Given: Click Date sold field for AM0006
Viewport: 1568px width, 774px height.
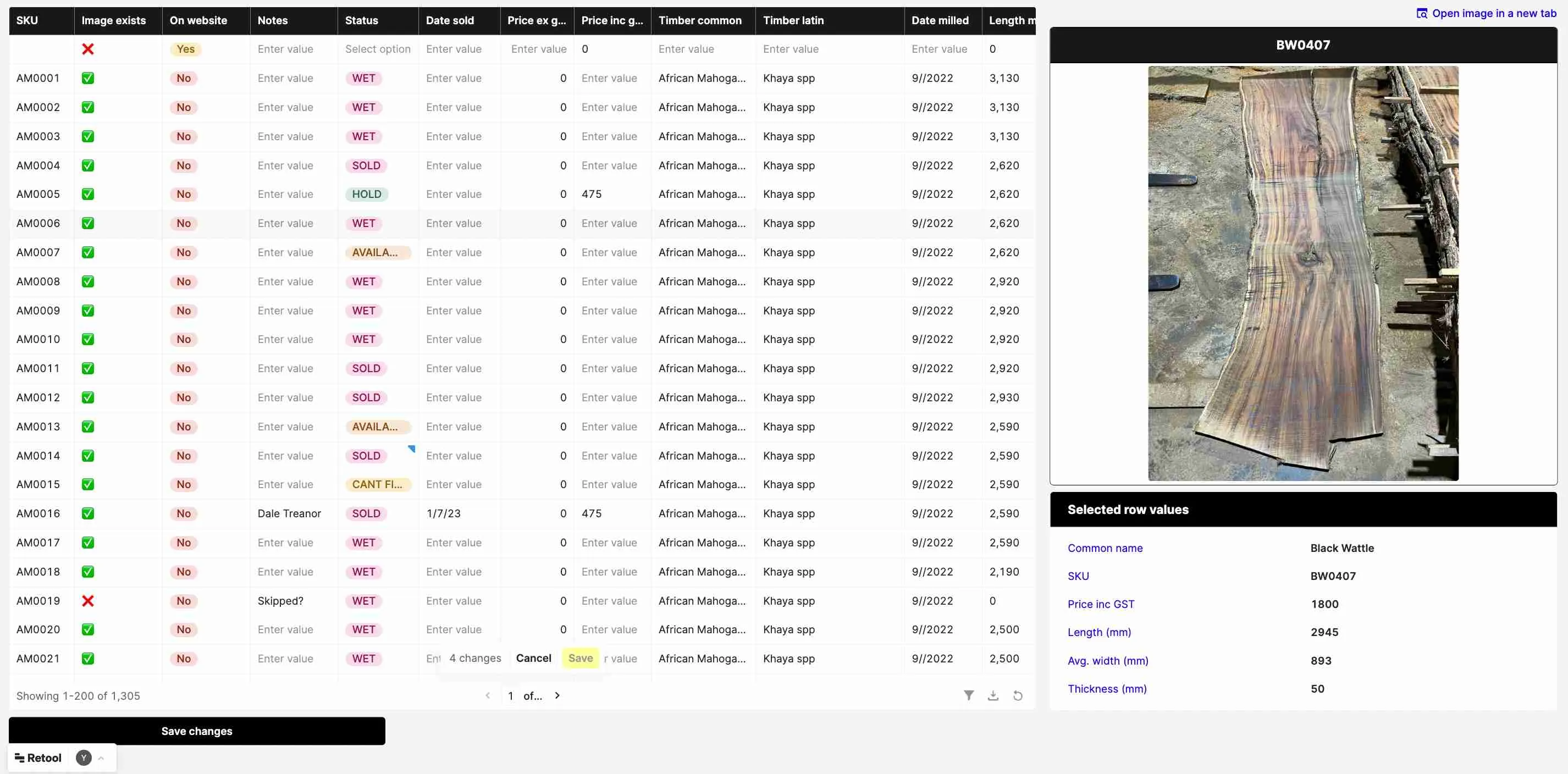Looking at the screenshot, I should 460,223.
